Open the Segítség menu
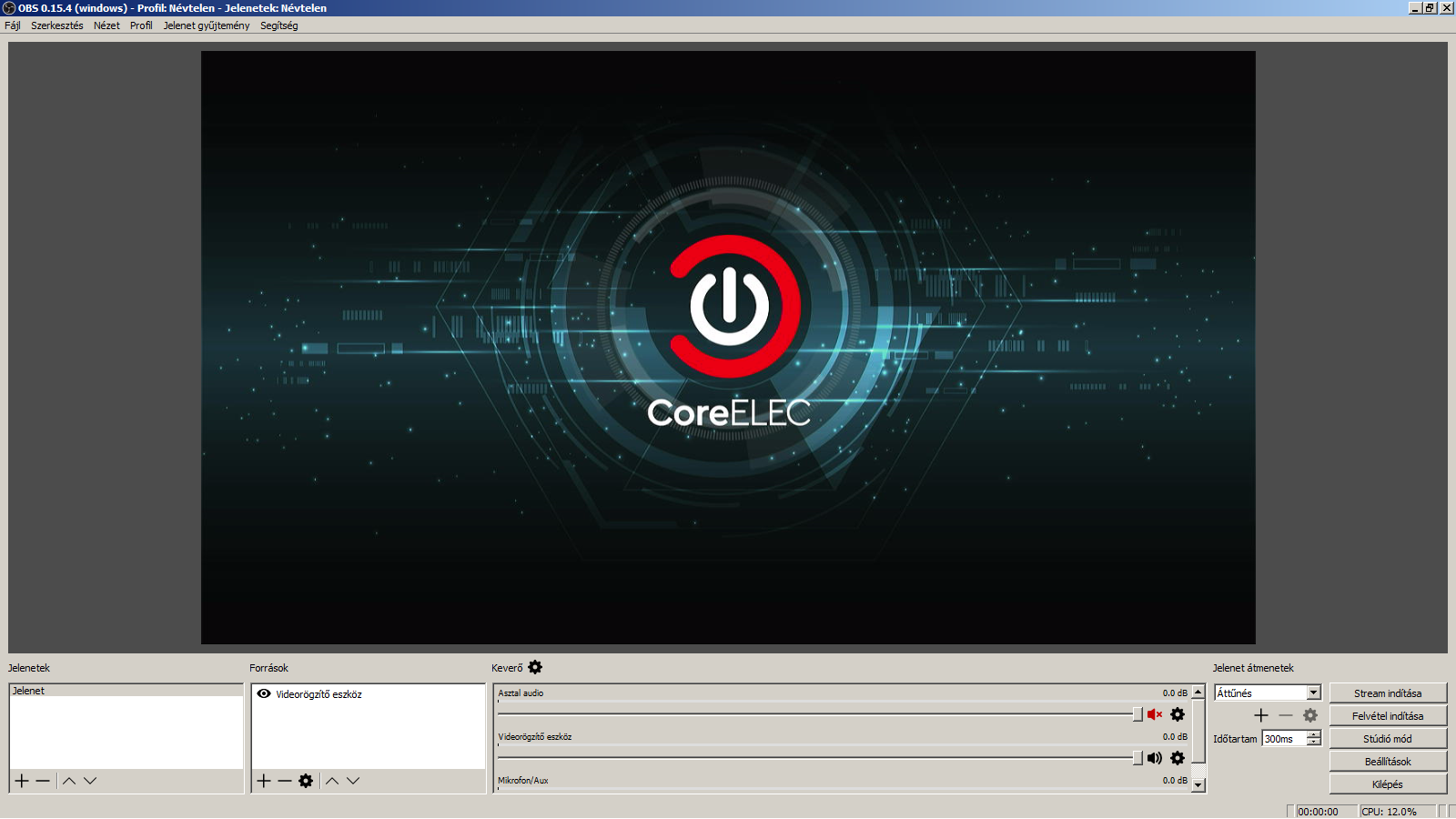The height and width of the screenshot is (819, 1456). (x=279, y=25)
